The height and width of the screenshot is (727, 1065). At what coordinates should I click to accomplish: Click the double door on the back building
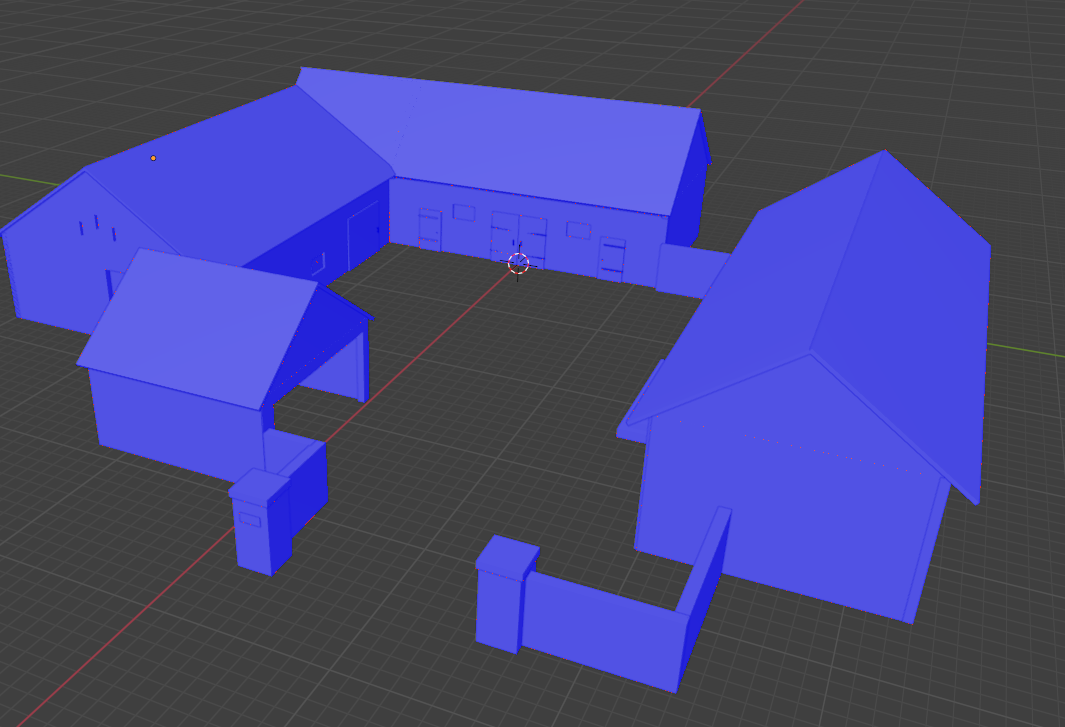coord(518,239)
